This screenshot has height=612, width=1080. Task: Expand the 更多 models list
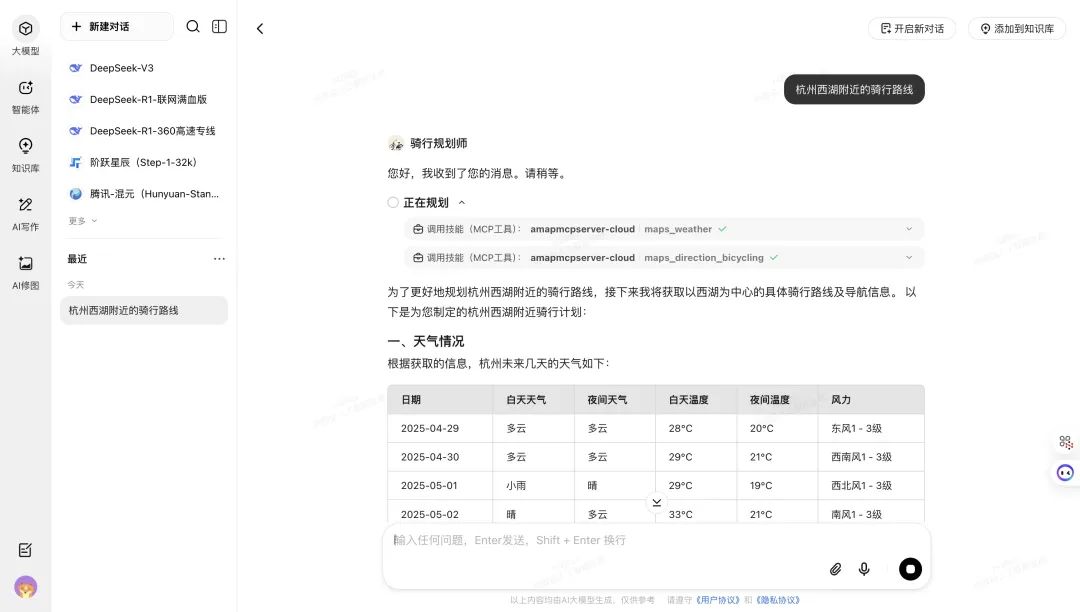coord(83,221)
